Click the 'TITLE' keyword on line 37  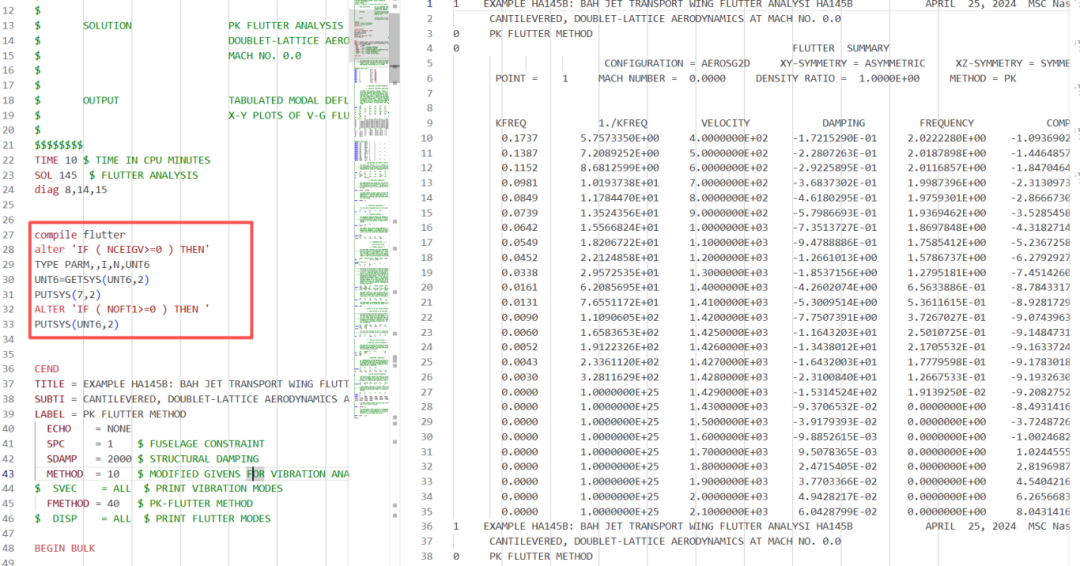click(50, 384)
